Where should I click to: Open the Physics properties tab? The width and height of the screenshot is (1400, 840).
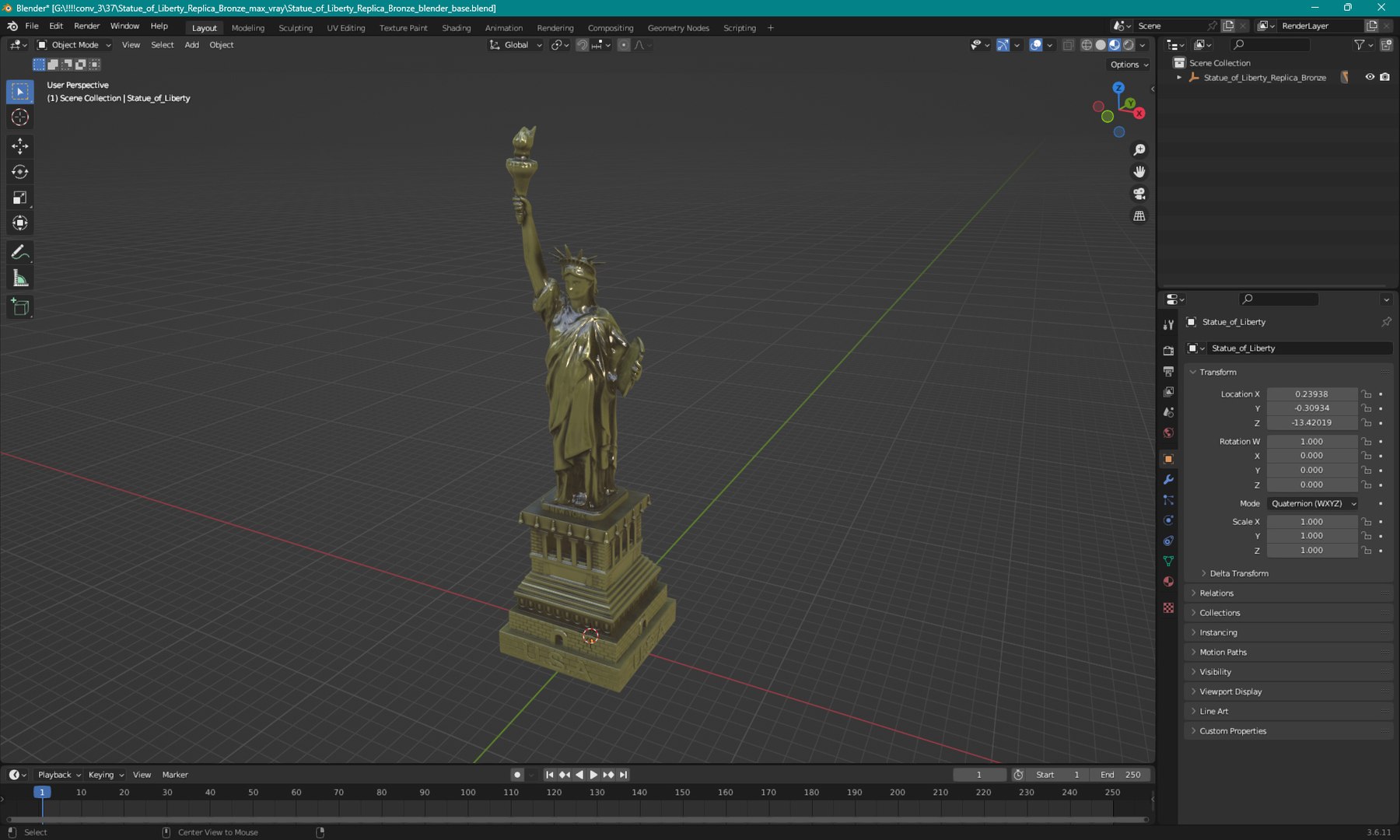[1168, 520]
